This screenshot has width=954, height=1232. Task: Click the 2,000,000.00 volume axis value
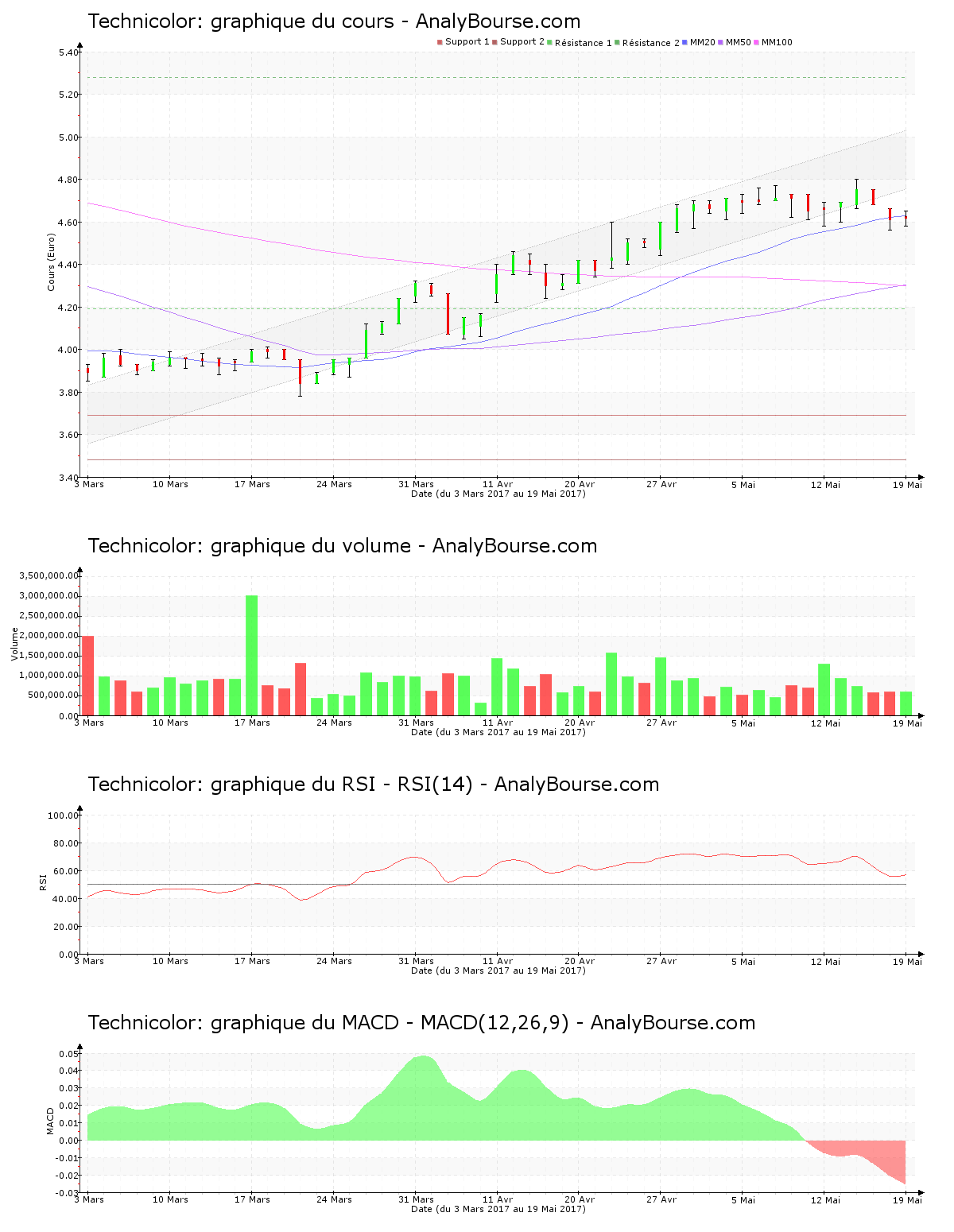click(x=48, y=636)
